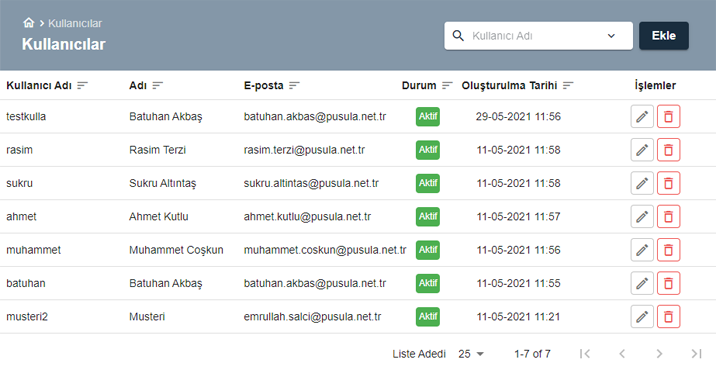Go to home via breadcrumb house icon
This screenshot has width=716, height=372.
point(29,23)
